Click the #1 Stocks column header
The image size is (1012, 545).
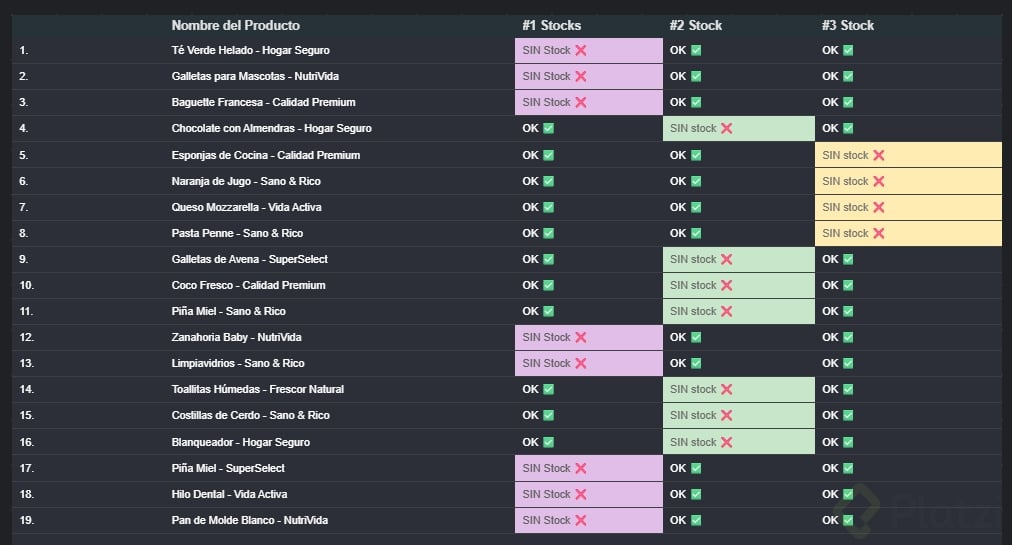pos(551,25)
